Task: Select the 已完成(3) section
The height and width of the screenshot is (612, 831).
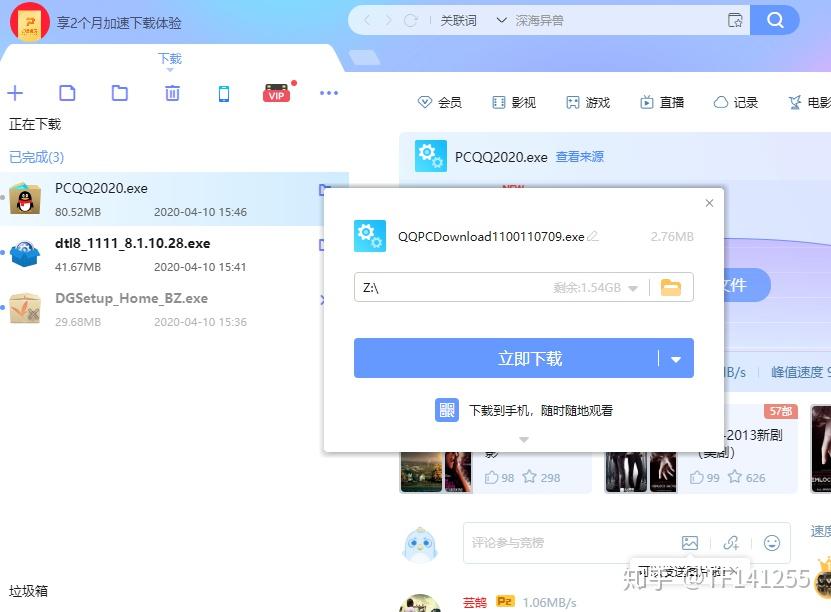Action: coord(36,157)
